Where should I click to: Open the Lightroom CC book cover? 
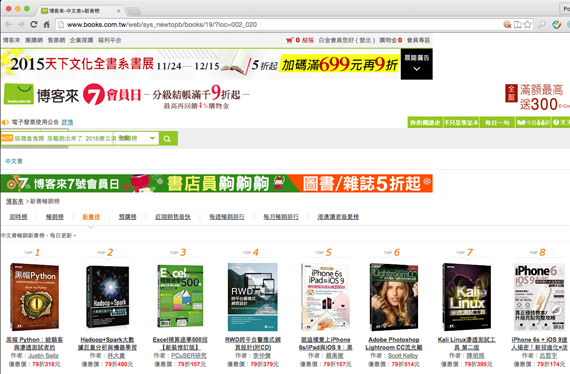point(394,297)
